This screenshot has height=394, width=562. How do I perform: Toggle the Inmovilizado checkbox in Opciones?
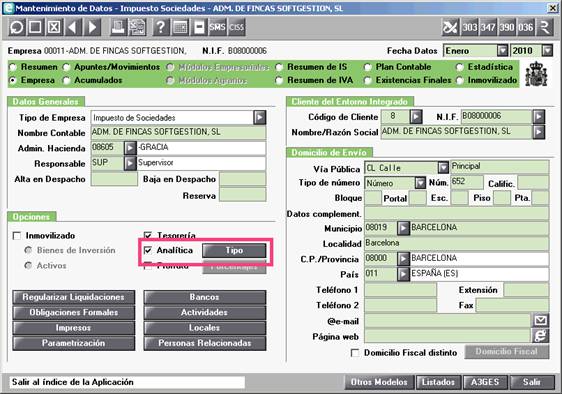tap(16, 236)
